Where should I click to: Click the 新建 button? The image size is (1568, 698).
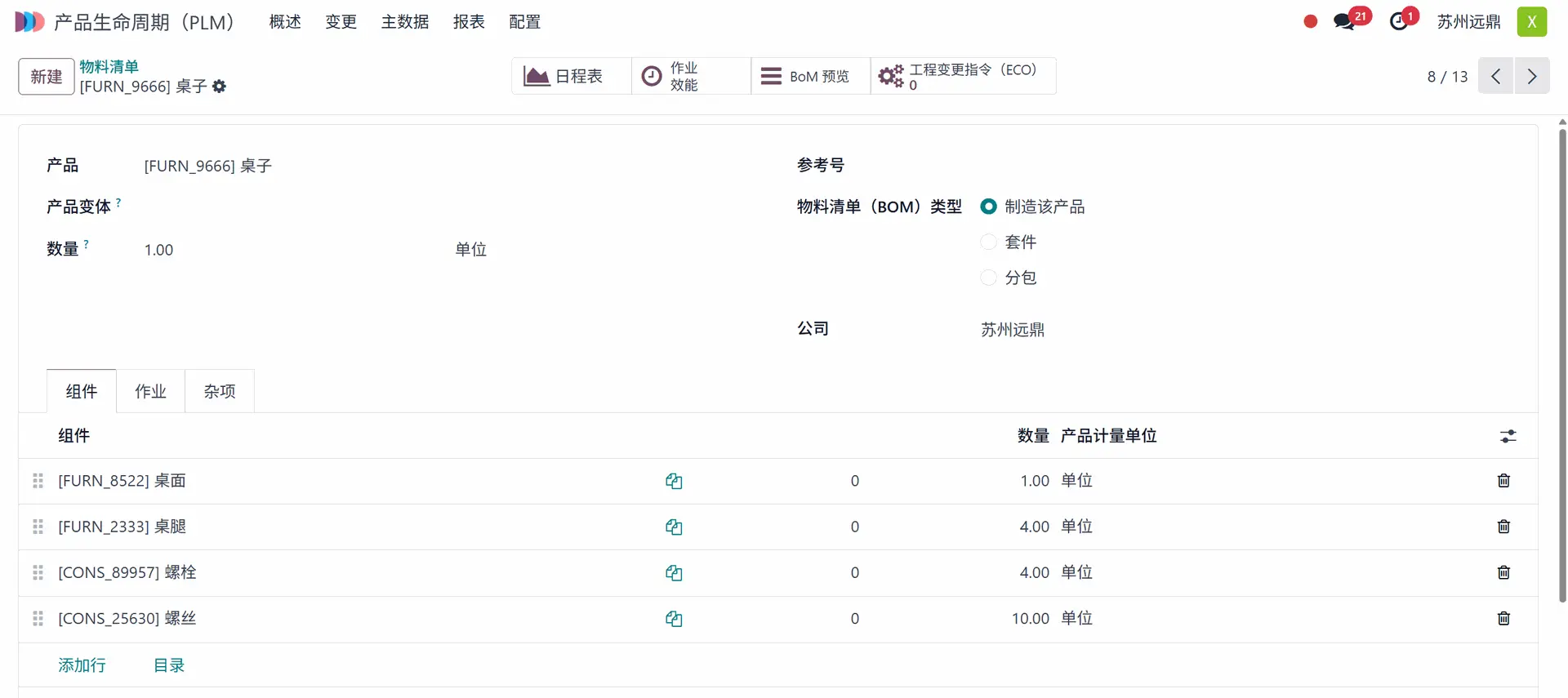click(47, 77)
